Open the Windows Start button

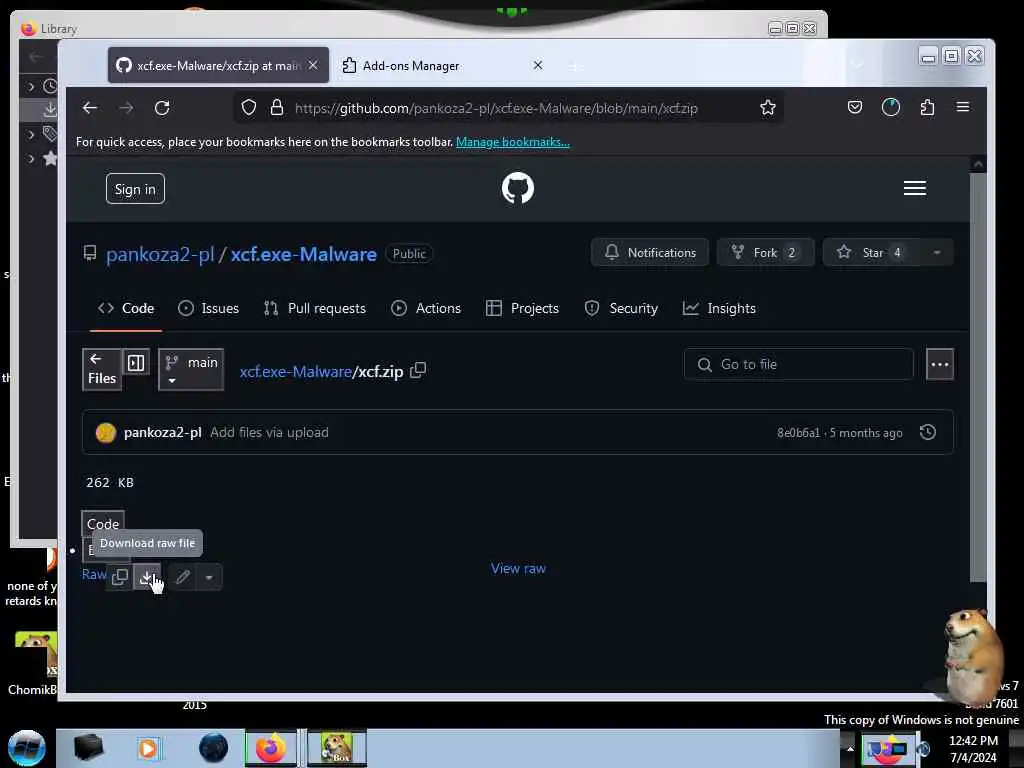pos(27,748)
